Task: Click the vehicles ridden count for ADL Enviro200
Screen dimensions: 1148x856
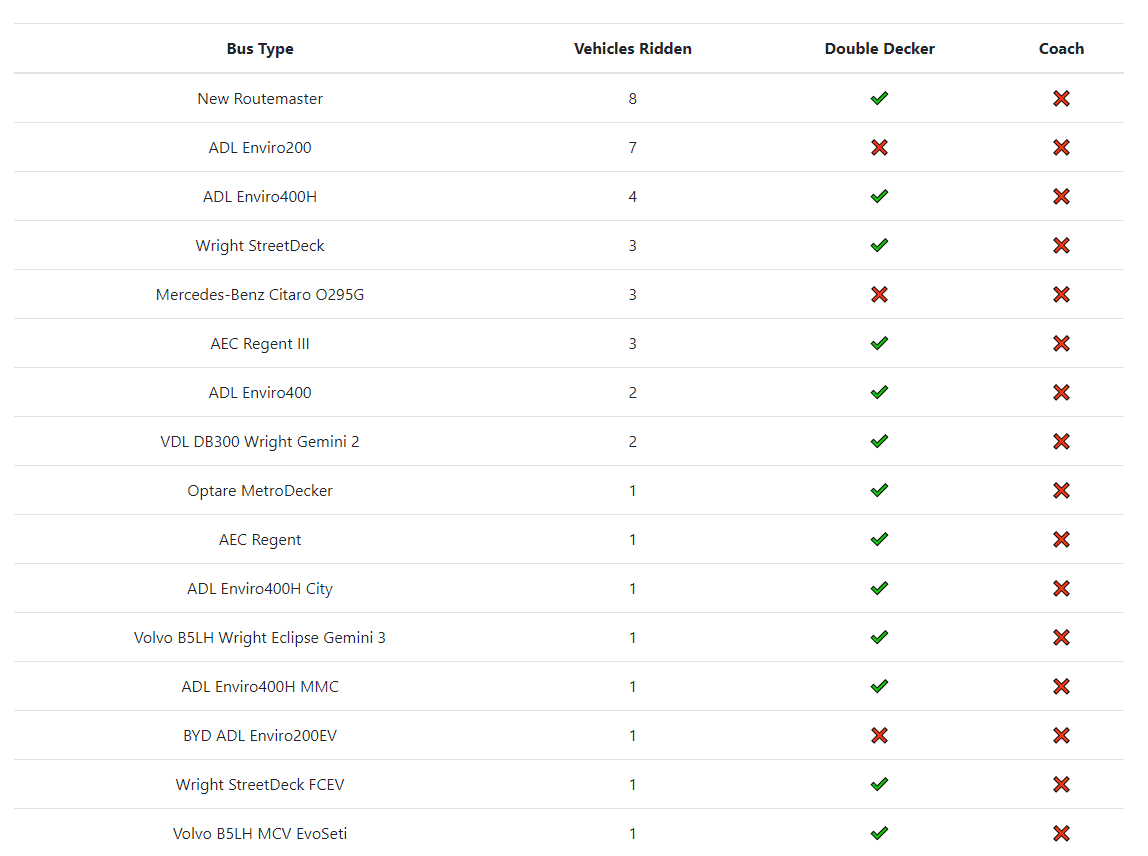Action: point(632,147)
